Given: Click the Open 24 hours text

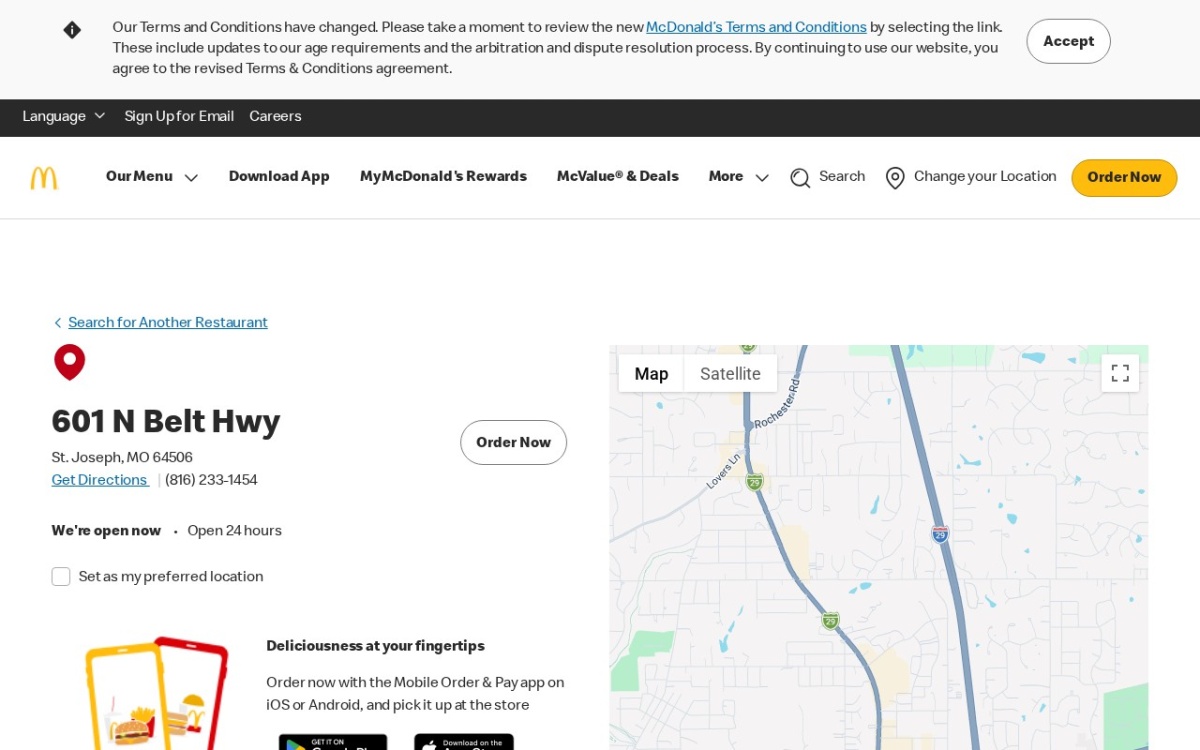Looking at the screenshot, I should point(234,531).
